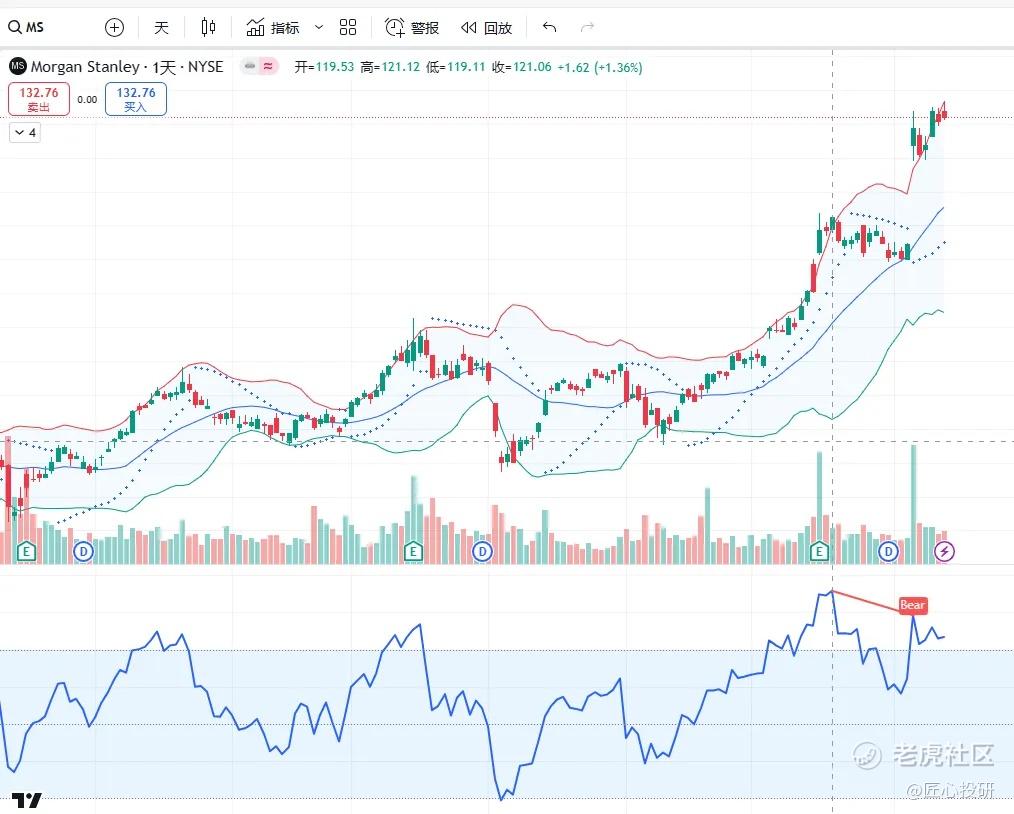Click the redo arrow icon
This screenshot has height=814, width=1014.
[587, 27]
